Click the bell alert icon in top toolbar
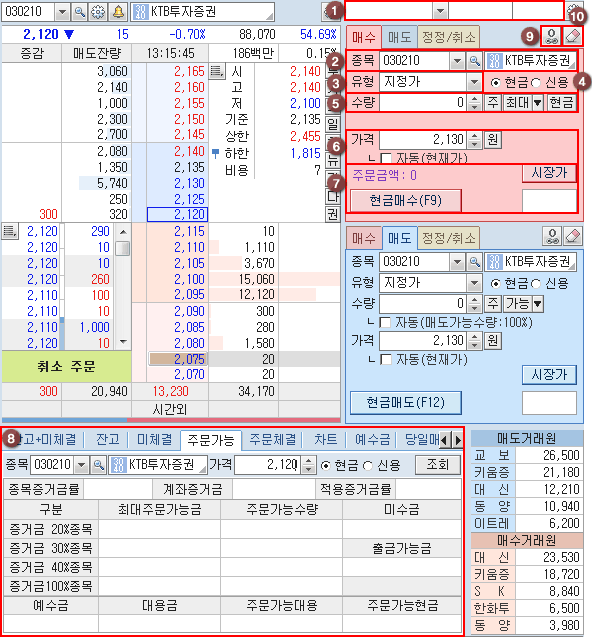Viewport: 592px width, 637px height. point(118,12)
